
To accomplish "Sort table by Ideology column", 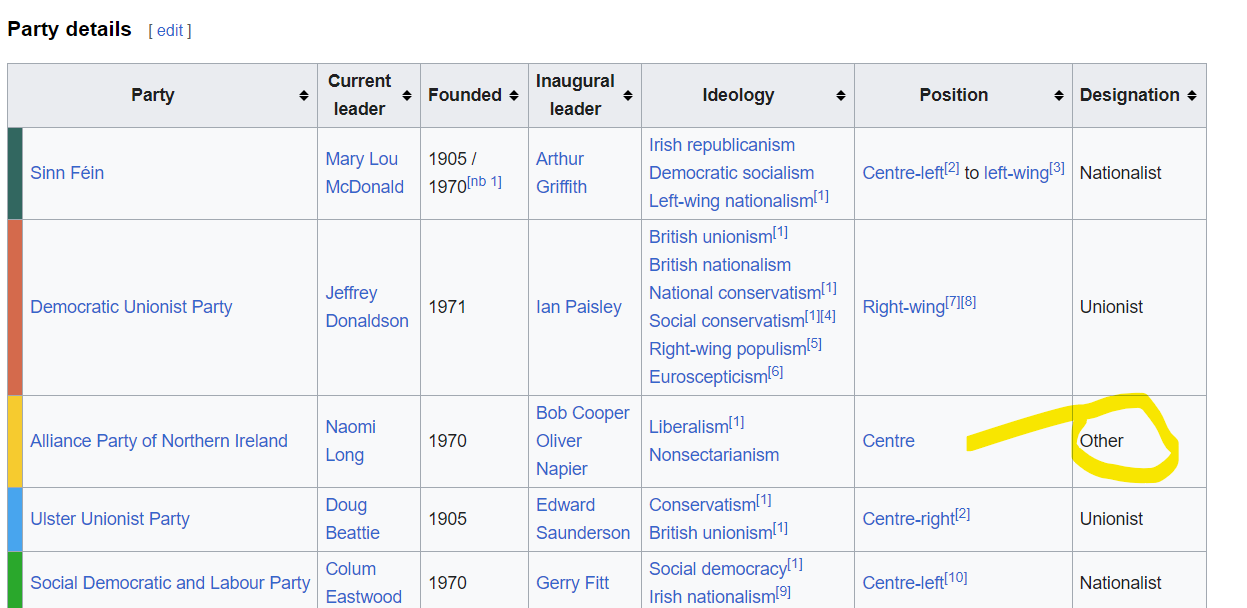I will 840,96.
